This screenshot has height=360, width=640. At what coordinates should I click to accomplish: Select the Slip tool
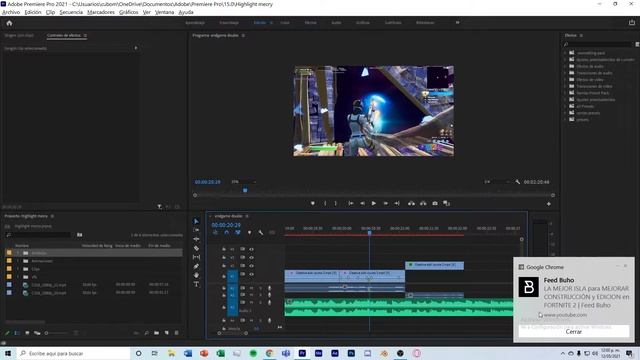(196, 257)
